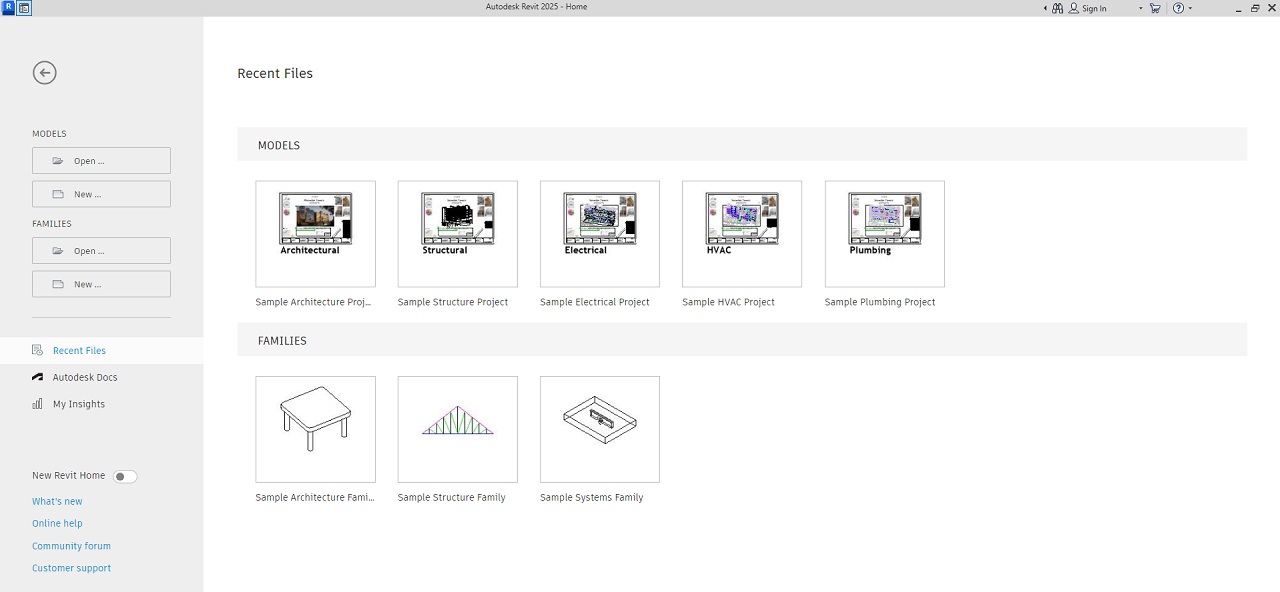The height and width of the screenshot is (592, 1280).
Task: Click the My Insights chart icon
Action: coord(38,404)
